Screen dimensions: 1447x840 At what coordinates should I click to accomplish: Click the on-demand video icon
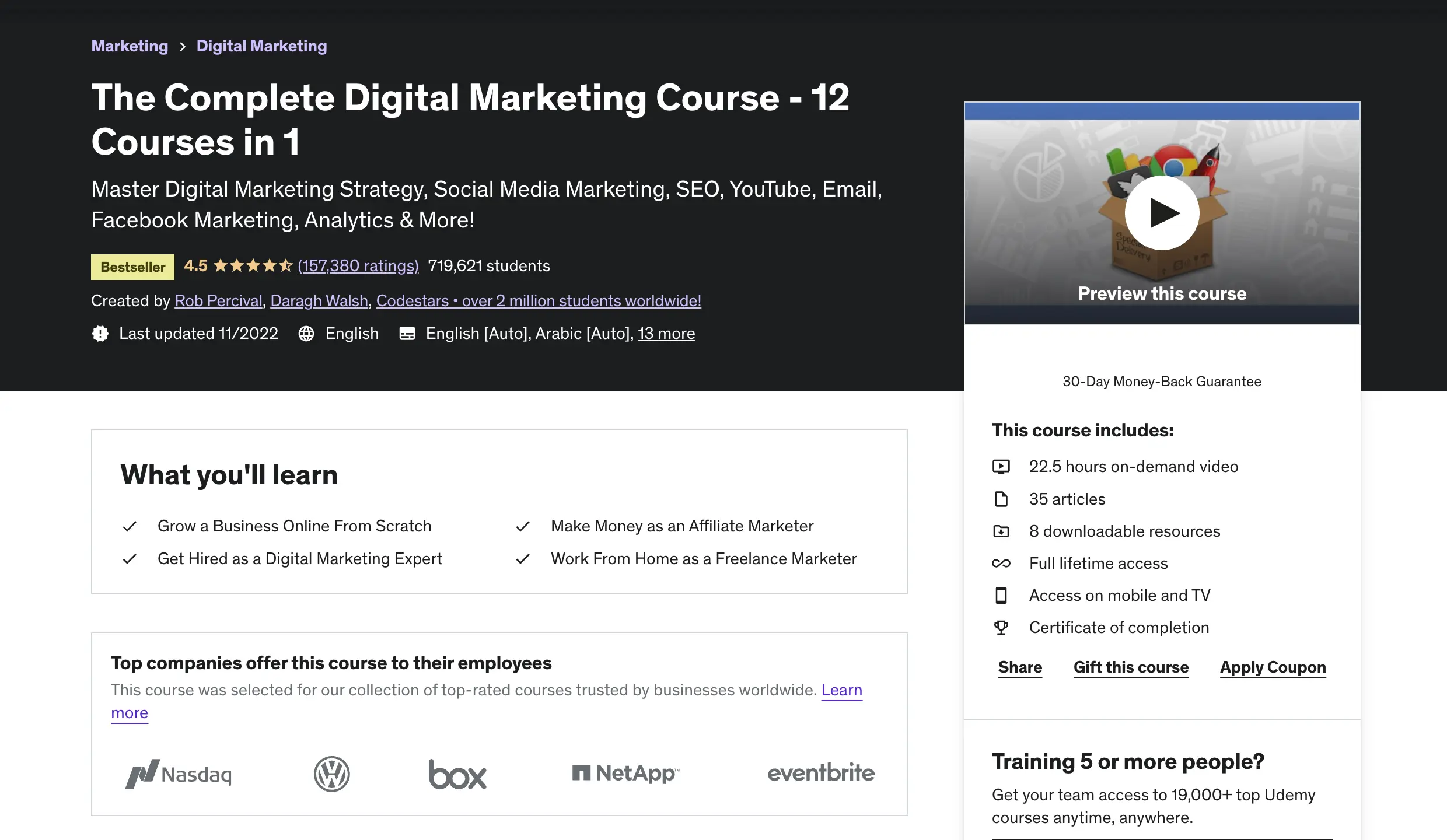point(1001,467)
